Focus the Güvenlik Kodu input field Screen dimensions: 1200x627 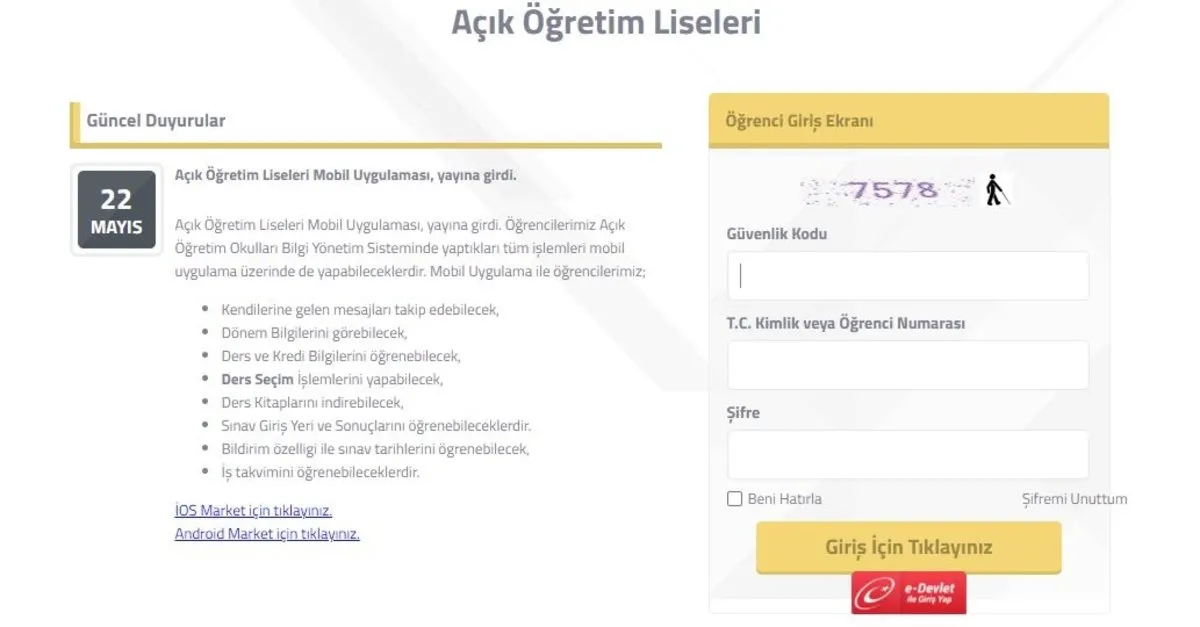907,276
